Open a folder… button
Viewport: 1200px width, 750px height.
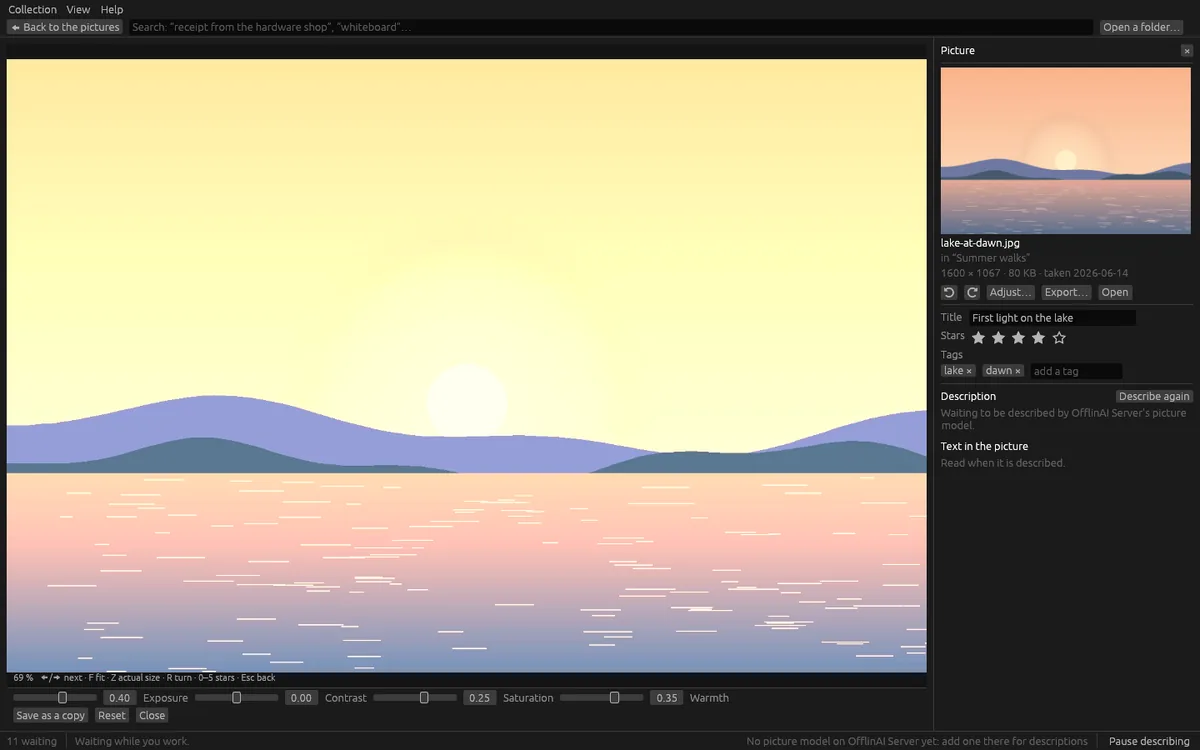pos(1142,27)
